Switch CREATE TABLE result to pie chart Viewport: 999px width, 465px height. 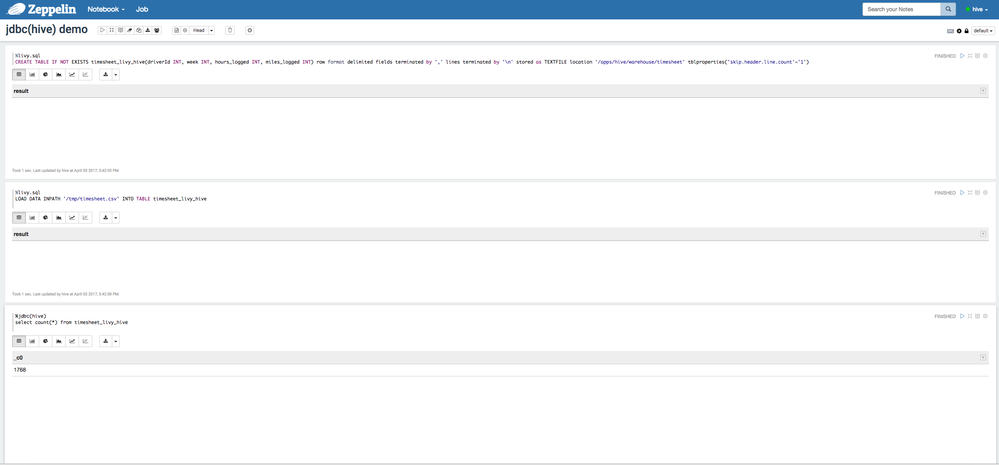pyautogui.click(x=46, y=75)
